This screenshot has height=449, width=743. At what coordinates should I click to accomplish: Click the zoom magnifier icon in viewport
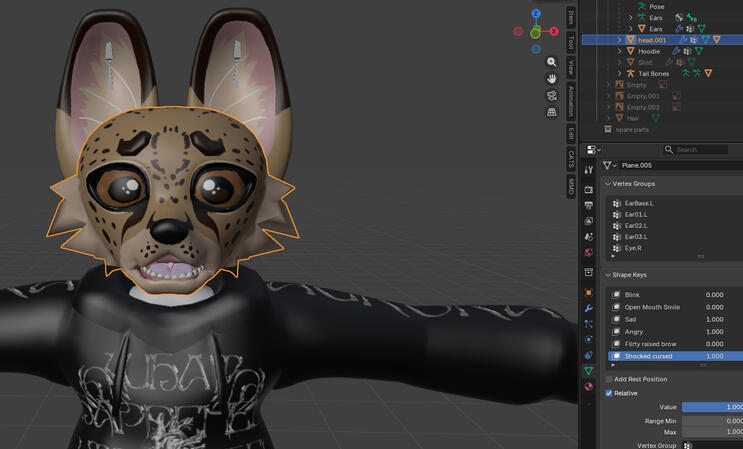(552, 62)
